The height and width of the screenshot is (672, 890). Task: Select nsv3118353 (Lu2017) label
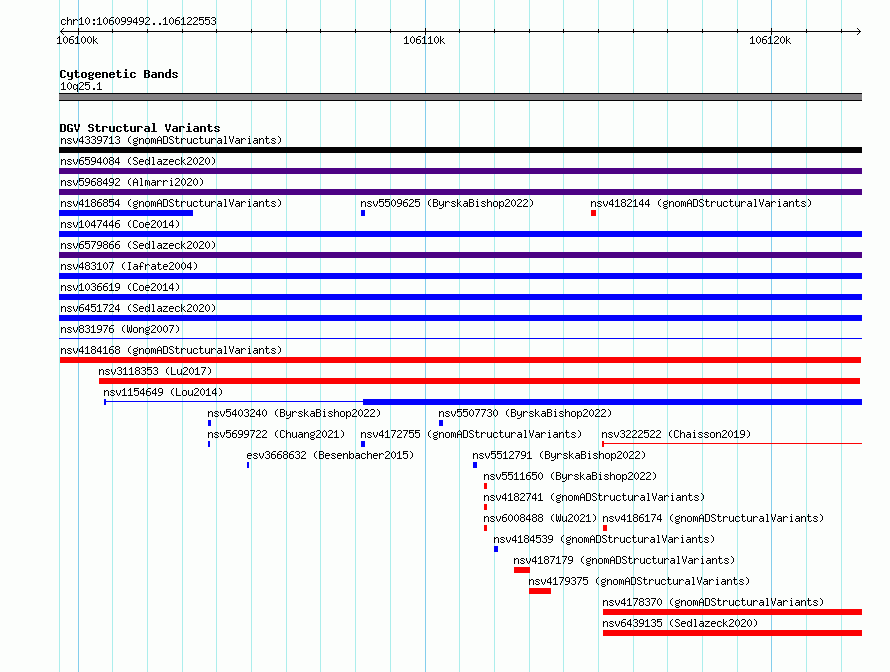(x=155, y=371)
